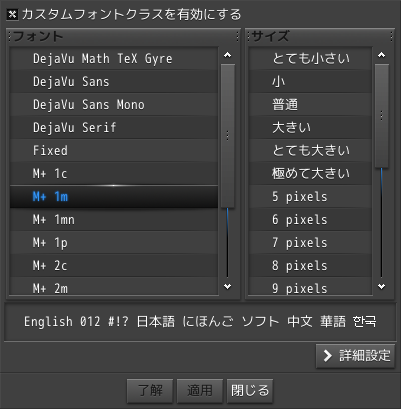Click font list scroll down arrow
The height and width of the screenshot is (409, 401).
point(228,286)
